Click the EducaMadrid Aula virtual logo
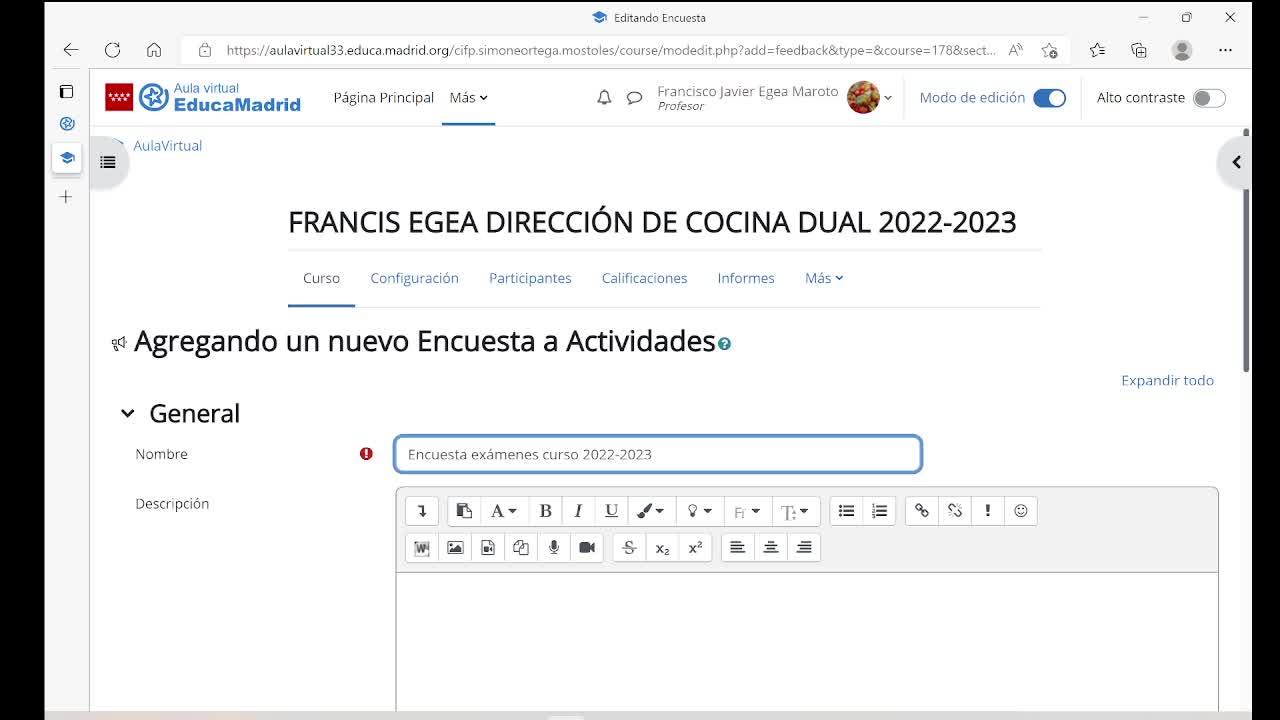Screen dimensions: 1280x720 (203, 97)
